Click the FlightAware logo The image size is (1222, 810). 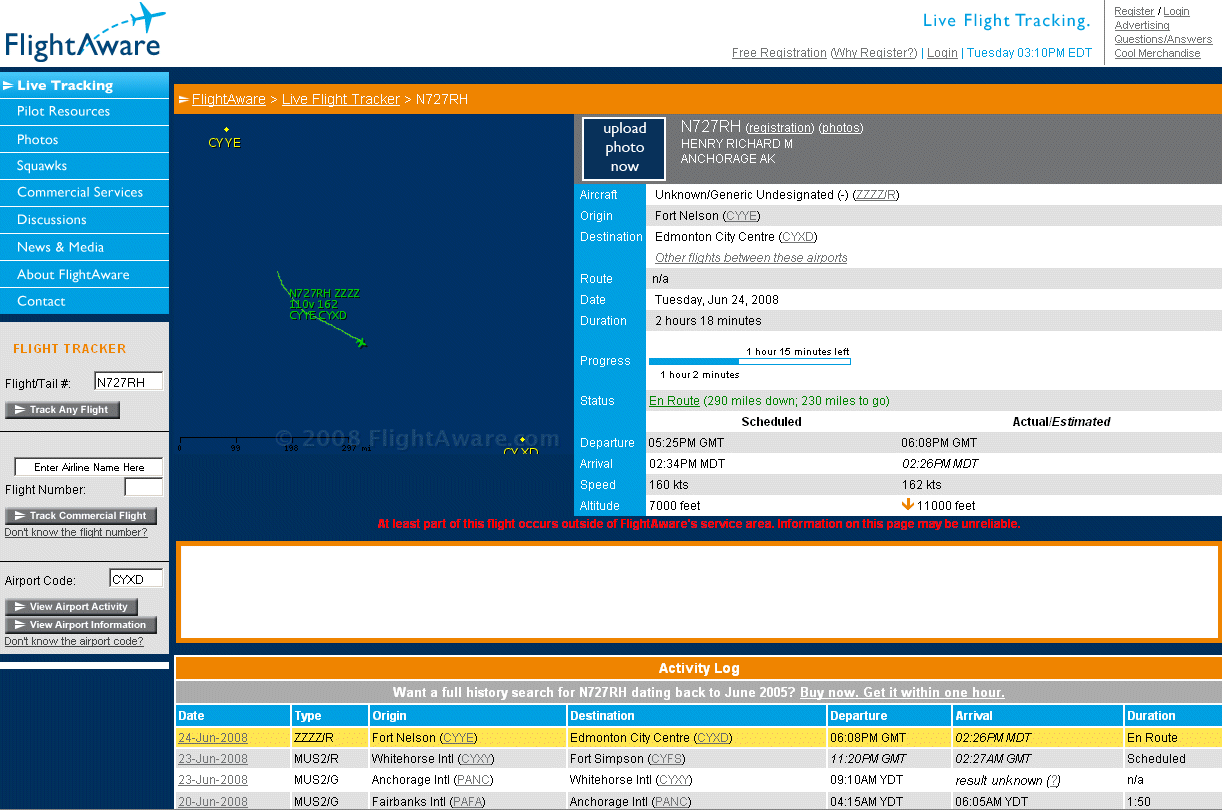[85, 33]
